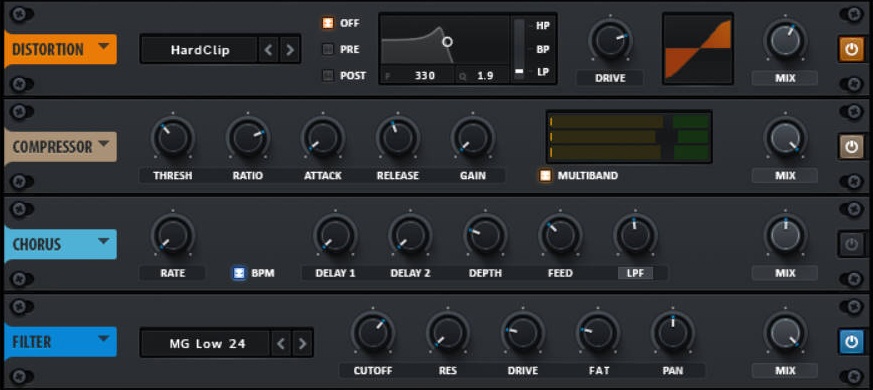Toggle the Compressor effect power button
The image size is (873, 390).
[851, 147]
